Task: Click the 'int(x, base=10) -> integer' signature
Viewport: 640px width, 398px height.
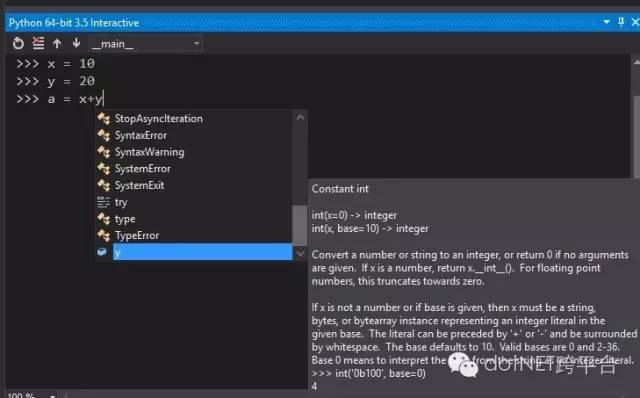Action: click(370, 229)
